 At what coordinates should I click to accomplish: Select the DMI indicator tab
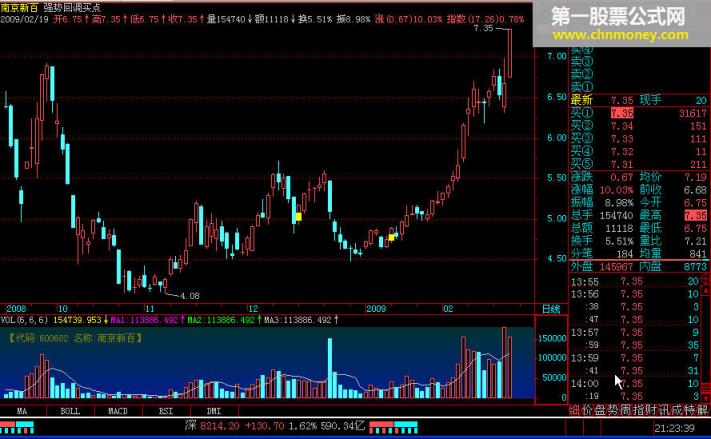pyautogui.click(x=214, y=411)
